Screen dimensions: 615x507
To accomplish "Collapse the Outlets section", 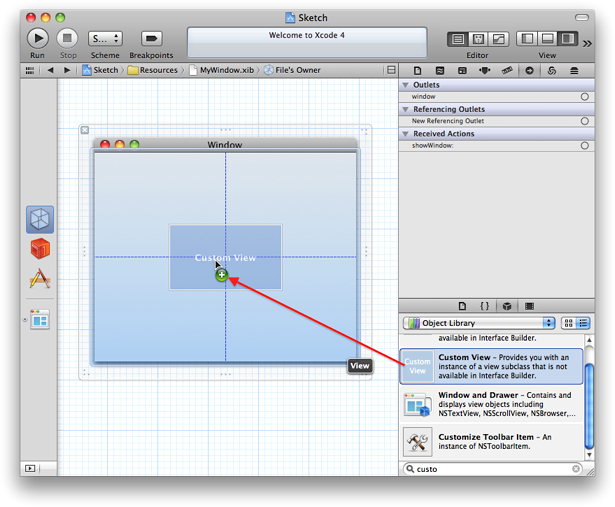I will point(406,85).
